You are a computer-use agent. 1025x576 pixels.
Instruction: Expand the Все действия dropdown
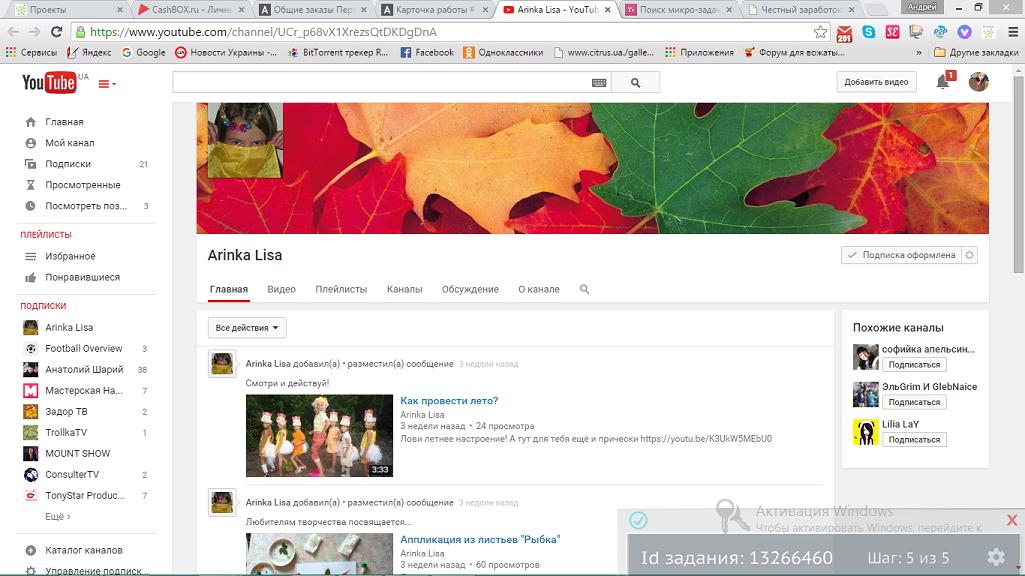tap(247, 328)
